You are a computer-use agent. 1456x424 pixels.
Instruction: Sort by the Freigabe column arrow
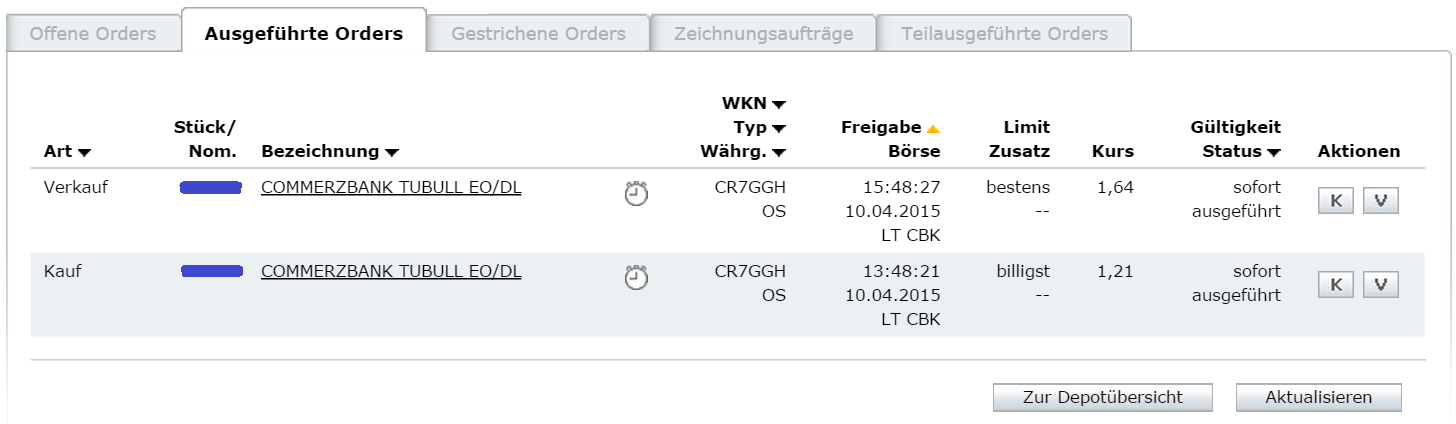coord(933,128)
